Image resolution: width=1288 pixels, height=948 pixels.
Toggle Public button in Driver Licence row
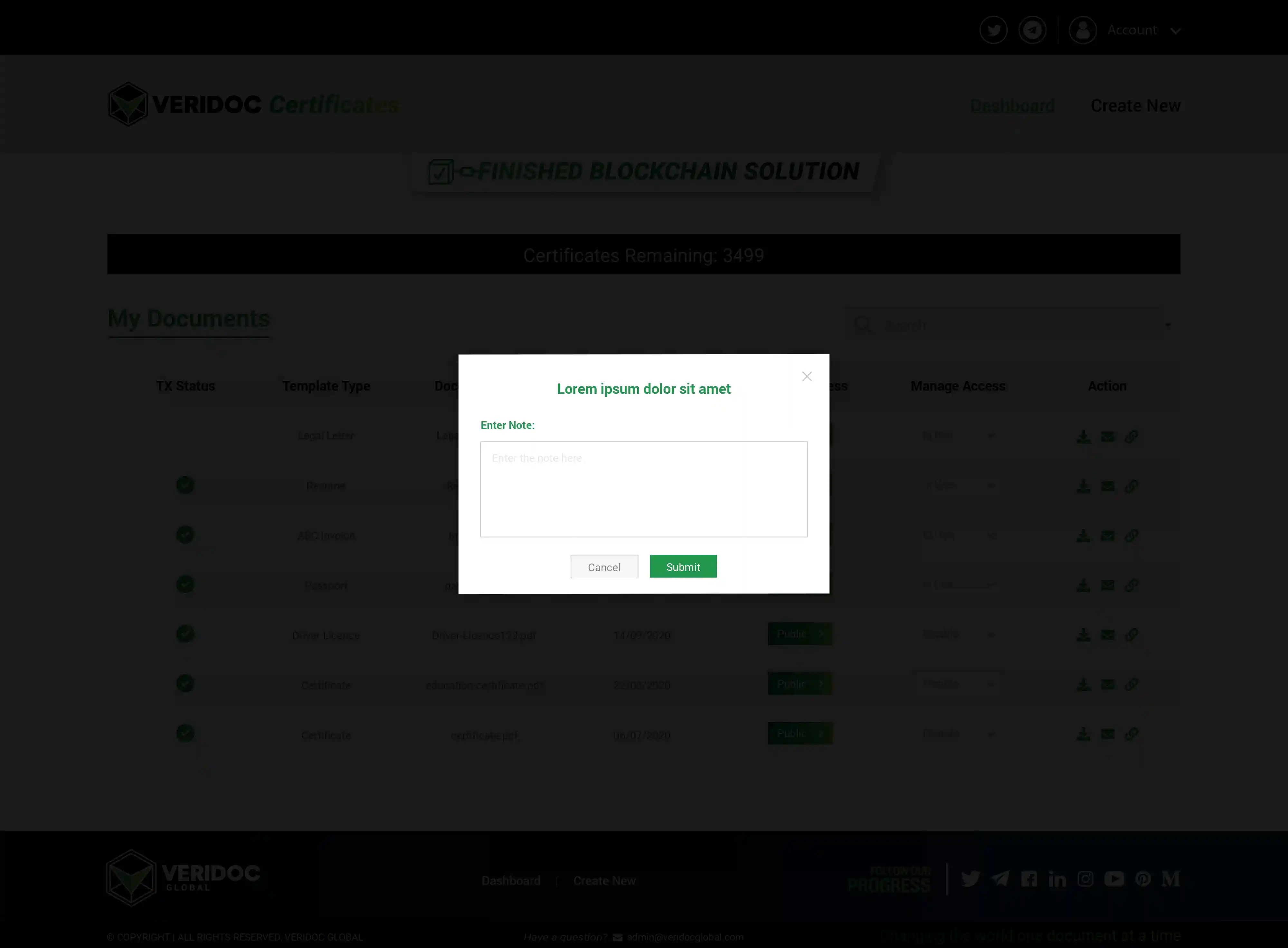coord(799,634)
